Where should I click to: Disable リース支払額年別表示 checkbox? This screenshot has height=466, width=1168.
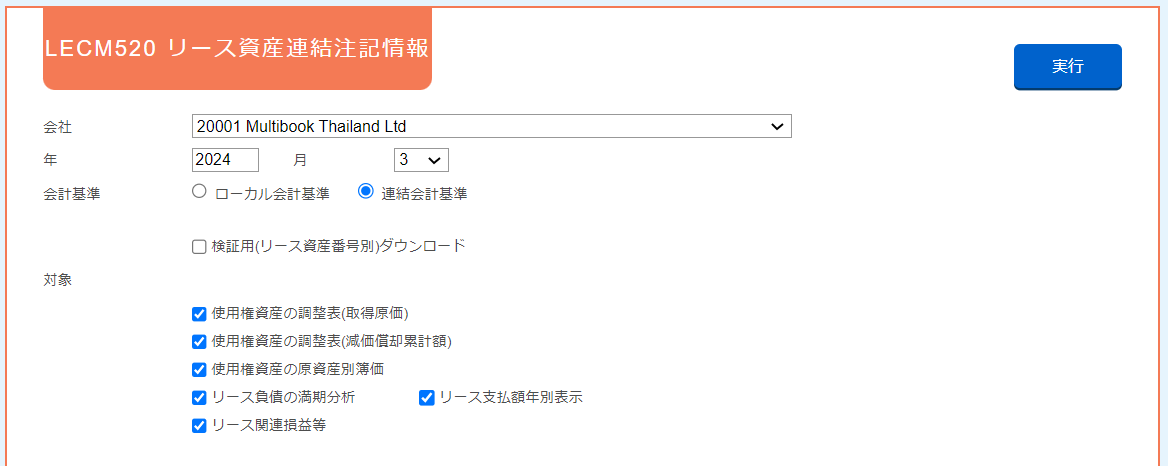pyautogui.click(x=427, y=398)
